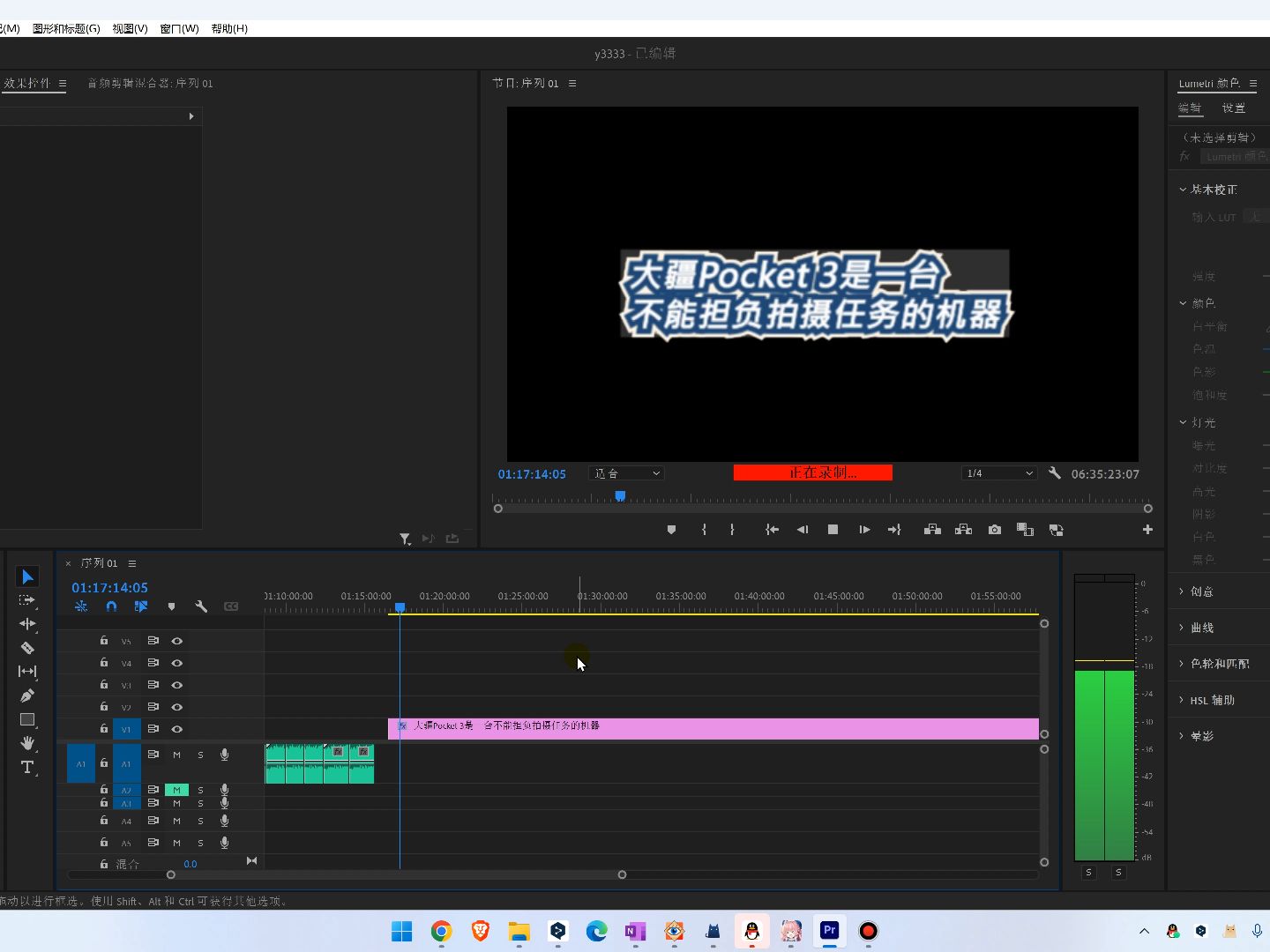The image size is (1270, 952).
Task: Collapse 颜色 section in Lumetri
Action: [1183, 303]
